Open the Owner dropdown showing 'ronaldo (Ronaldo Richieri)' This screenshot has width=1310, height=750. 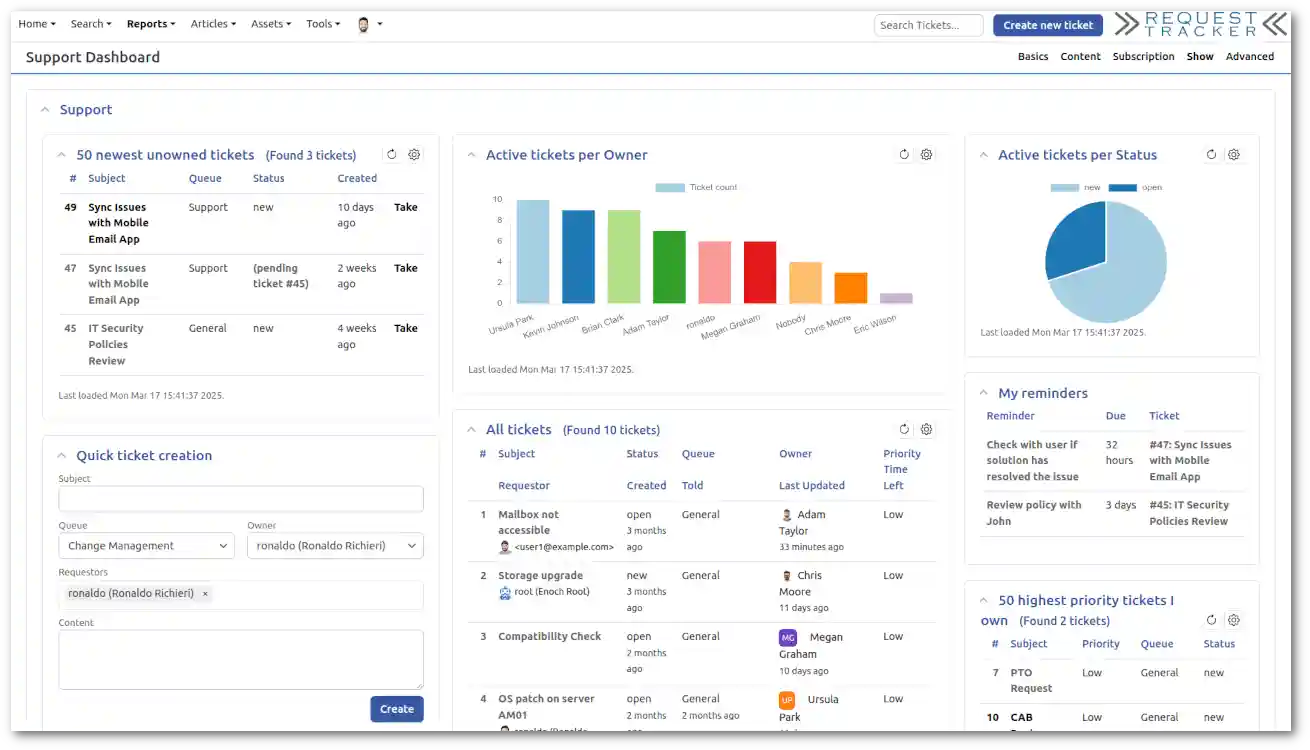[x=334, y=545]
